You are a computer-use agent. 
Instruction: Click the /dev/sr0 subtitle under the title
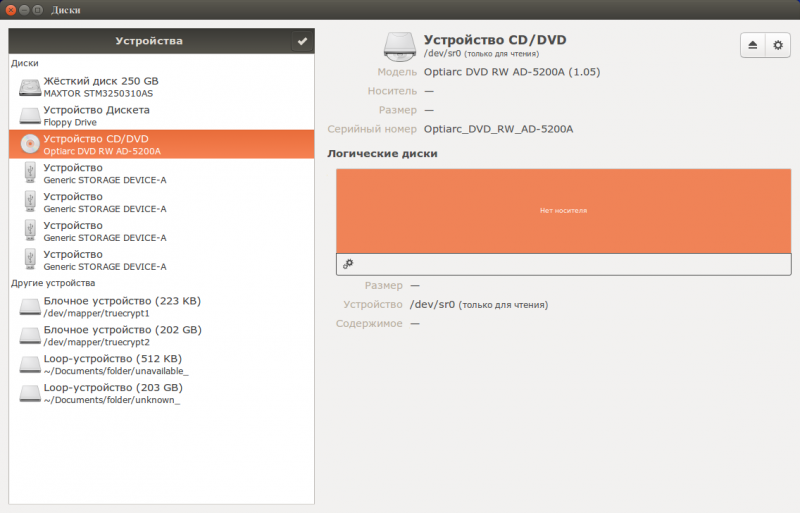click(481, 54)
